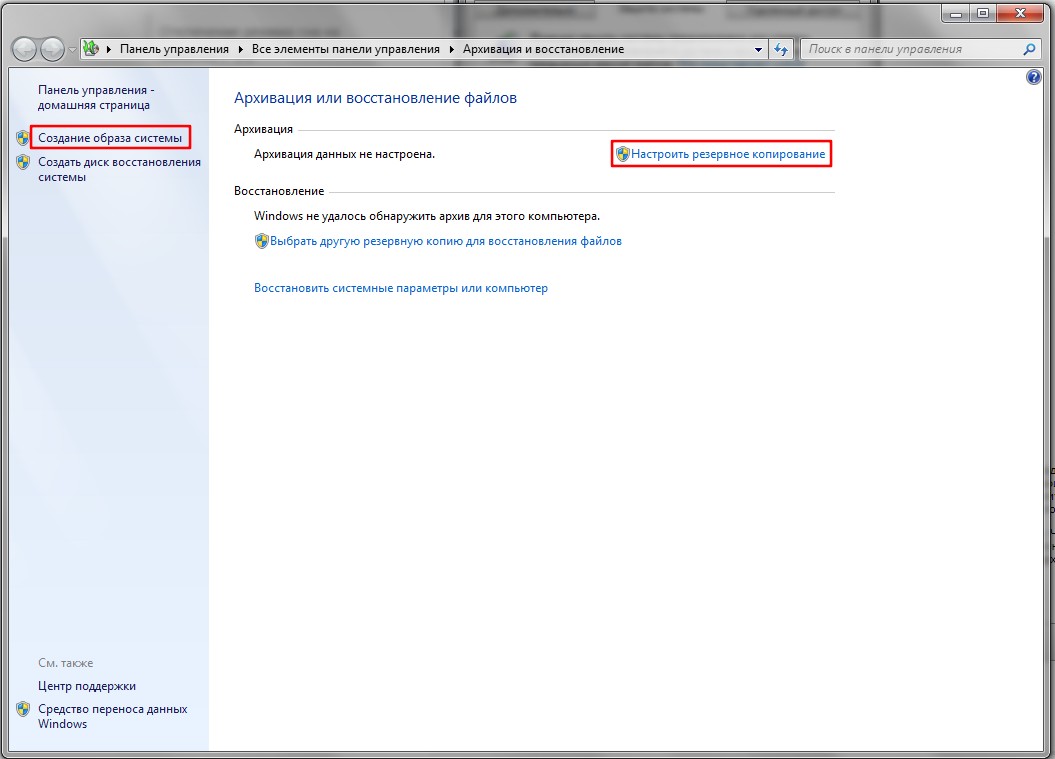This screenshot has height=759, width=1055.
Task: Click shield icon beside «Настроить резервное копирование»
Action: click(x=622, y=154)
